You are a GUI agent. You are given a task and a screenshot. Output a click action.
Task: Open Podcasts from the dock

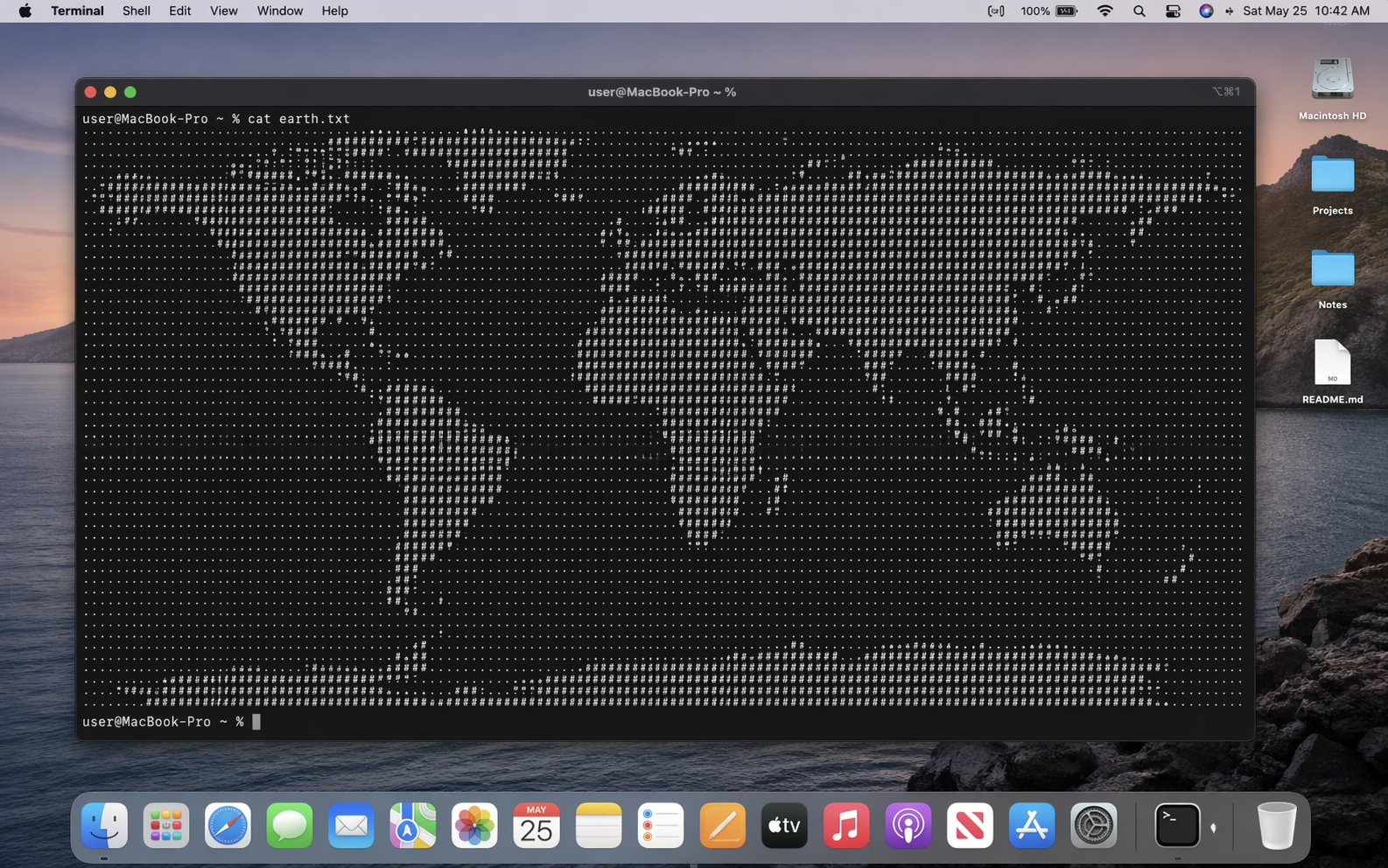pyautogui.click(x=908, y=825)
